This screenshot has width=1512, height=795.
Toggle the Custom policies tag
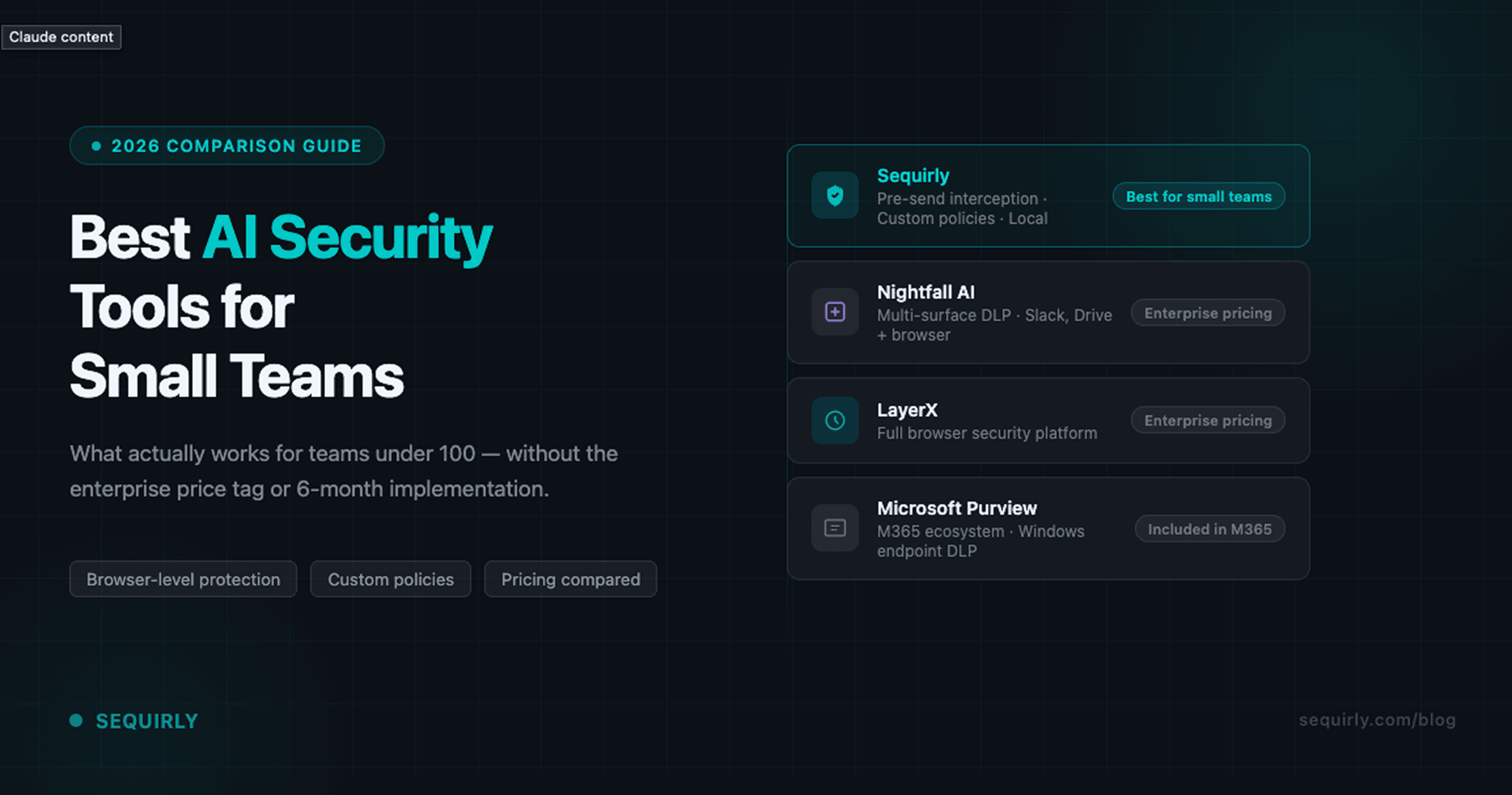[x=391, y=579]
